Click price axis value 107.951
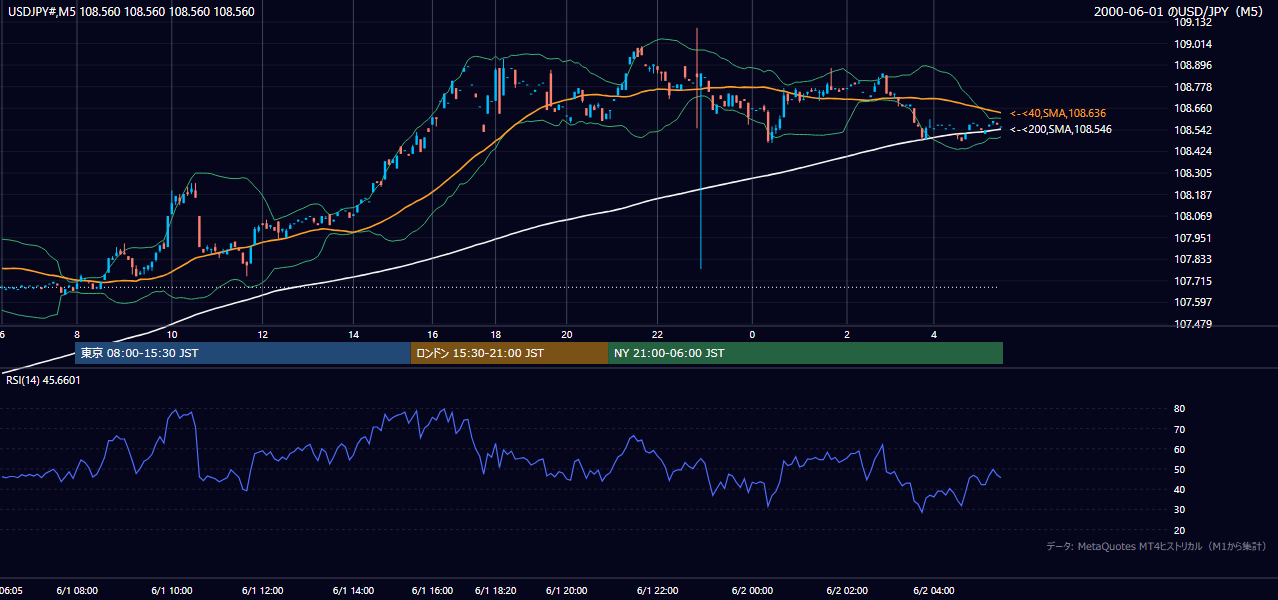Viewport: 1278px width, 600px height. [x=1193, y=238]
